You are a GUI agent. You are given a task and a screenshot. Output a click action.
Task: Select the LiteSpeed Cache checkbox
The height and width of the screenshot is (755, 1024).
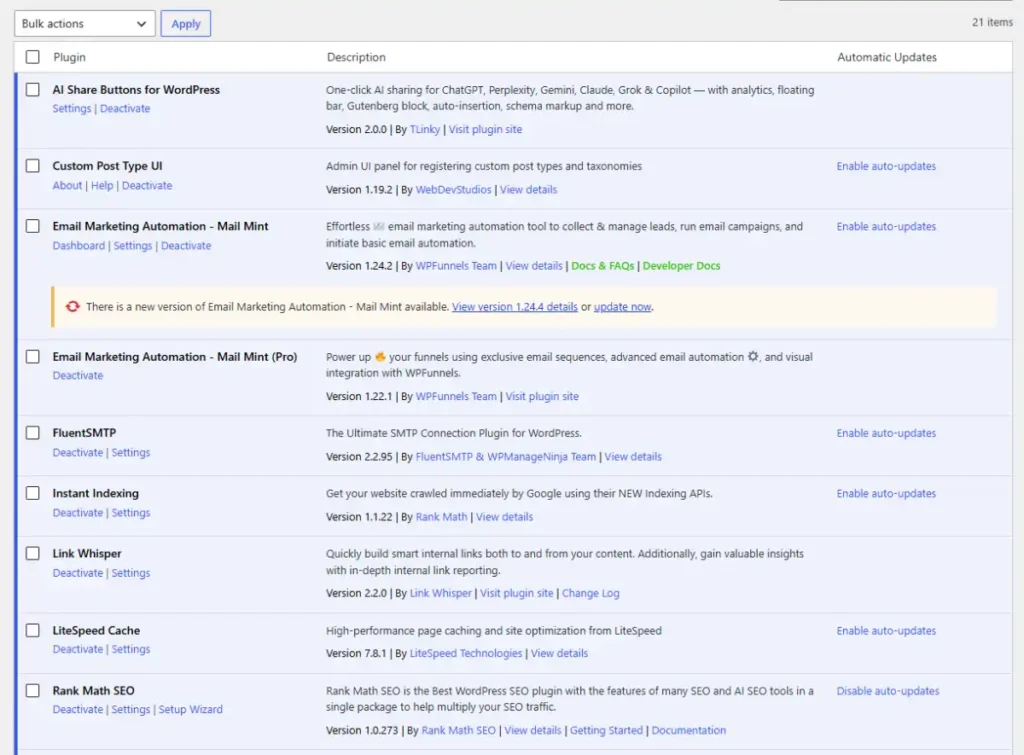coord(33,630)
